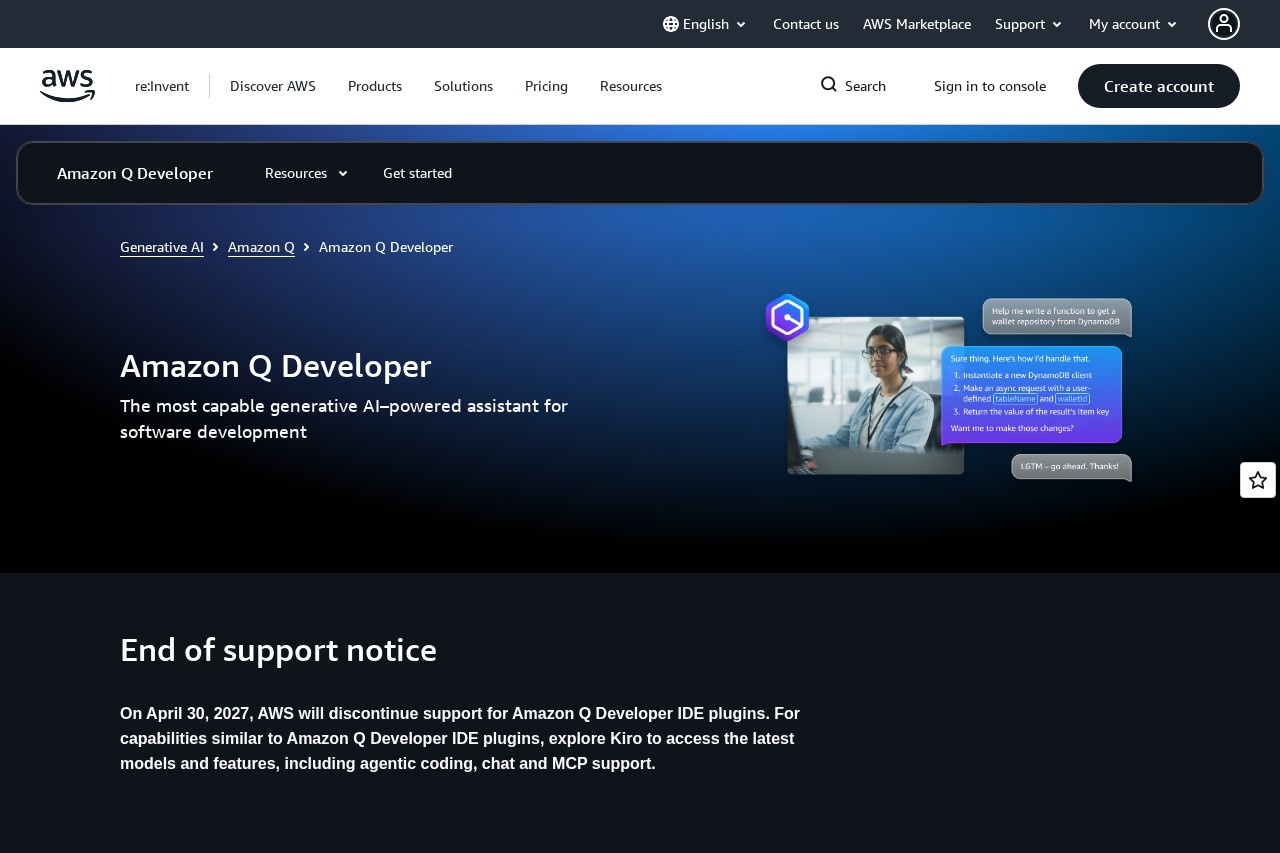The image size is (1280, 853).
Task: Click the star feedback icon
Action: pos(1258,480)
